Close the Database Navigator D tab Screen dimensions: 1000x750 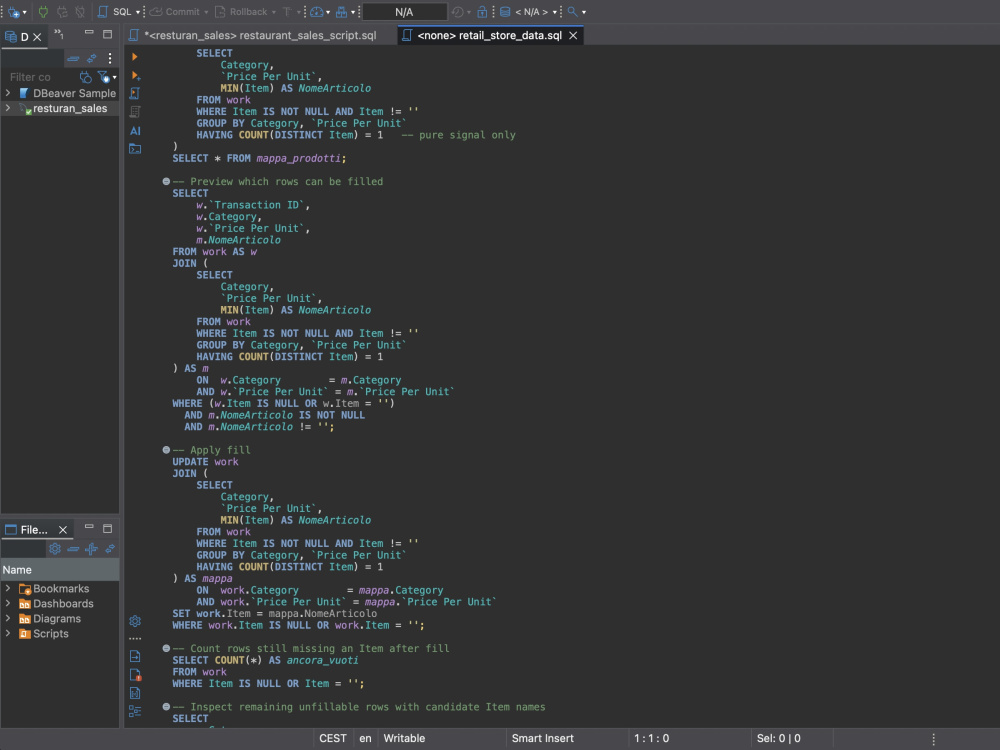[37, 37]
